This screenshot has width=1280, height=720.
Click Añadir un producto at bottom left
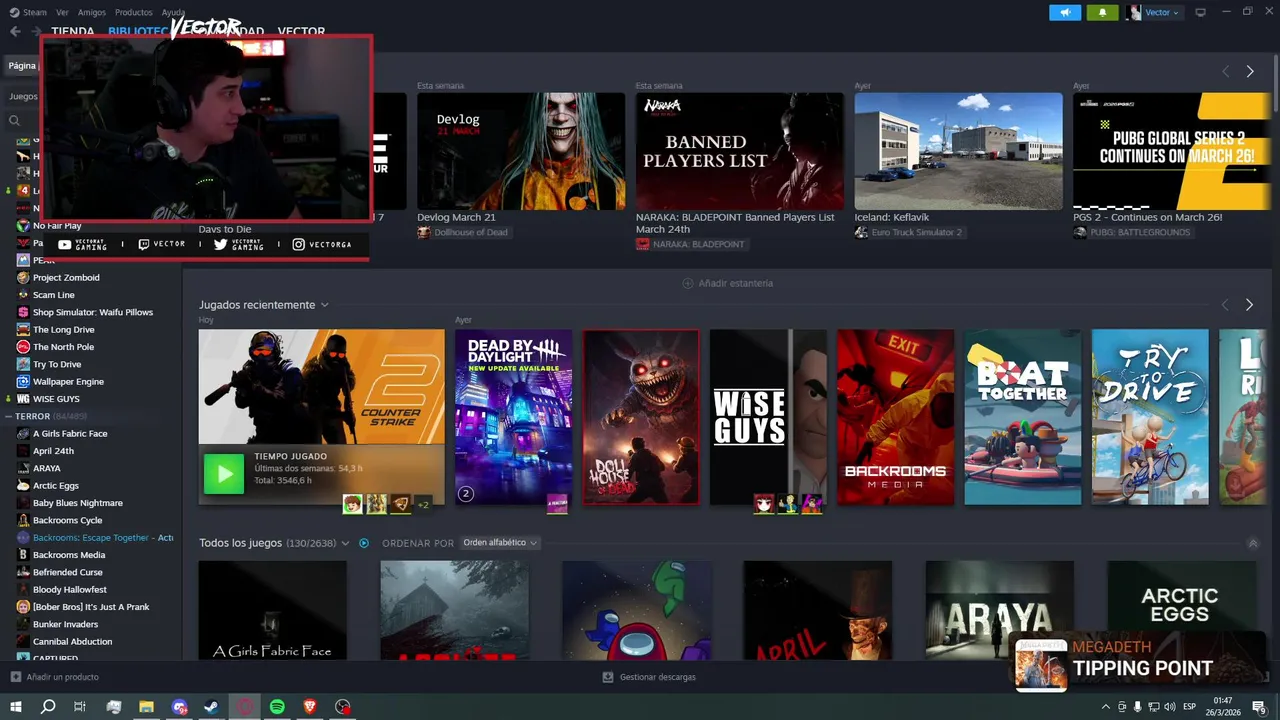(55, 677)
